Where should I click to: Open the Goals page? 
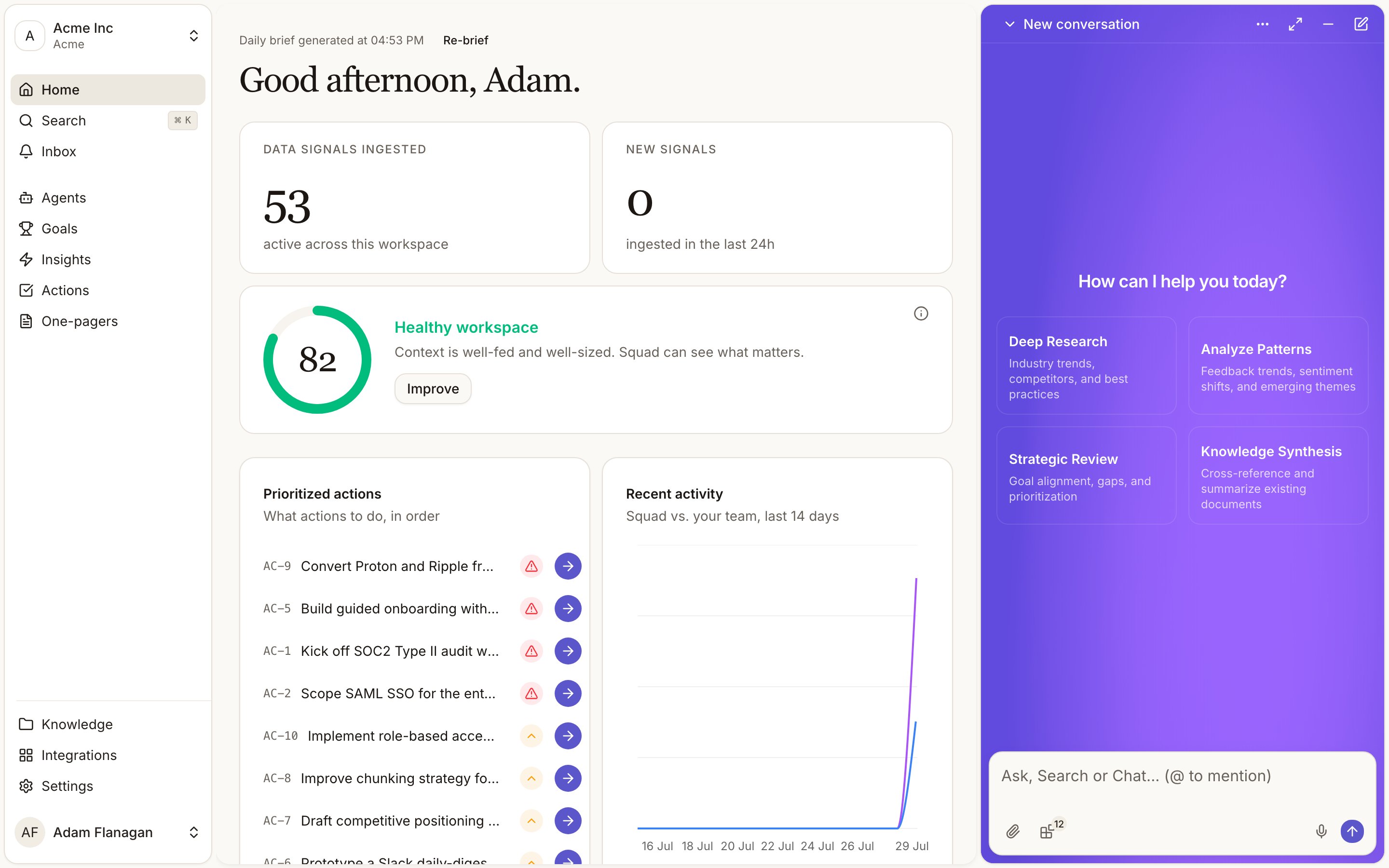pos(108,229)
